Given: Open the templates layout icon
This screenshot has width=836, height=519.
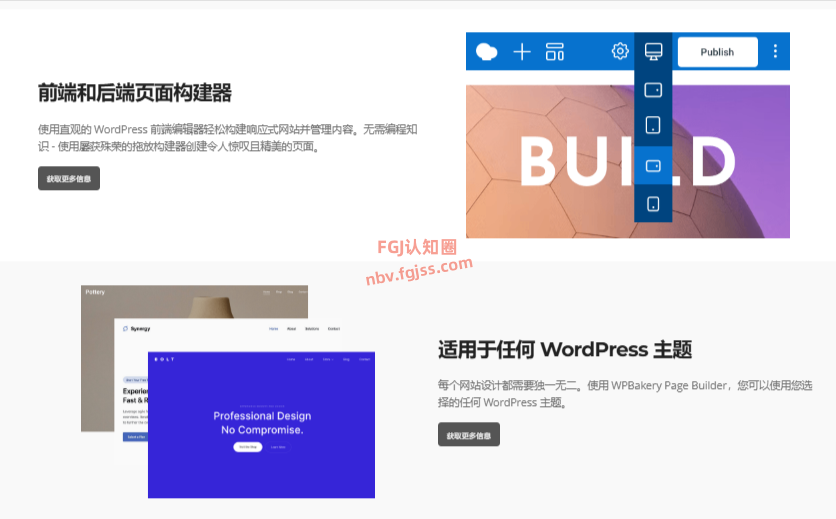Looking at the screenshot, I should pyautogui.click(x=554, y=52).
